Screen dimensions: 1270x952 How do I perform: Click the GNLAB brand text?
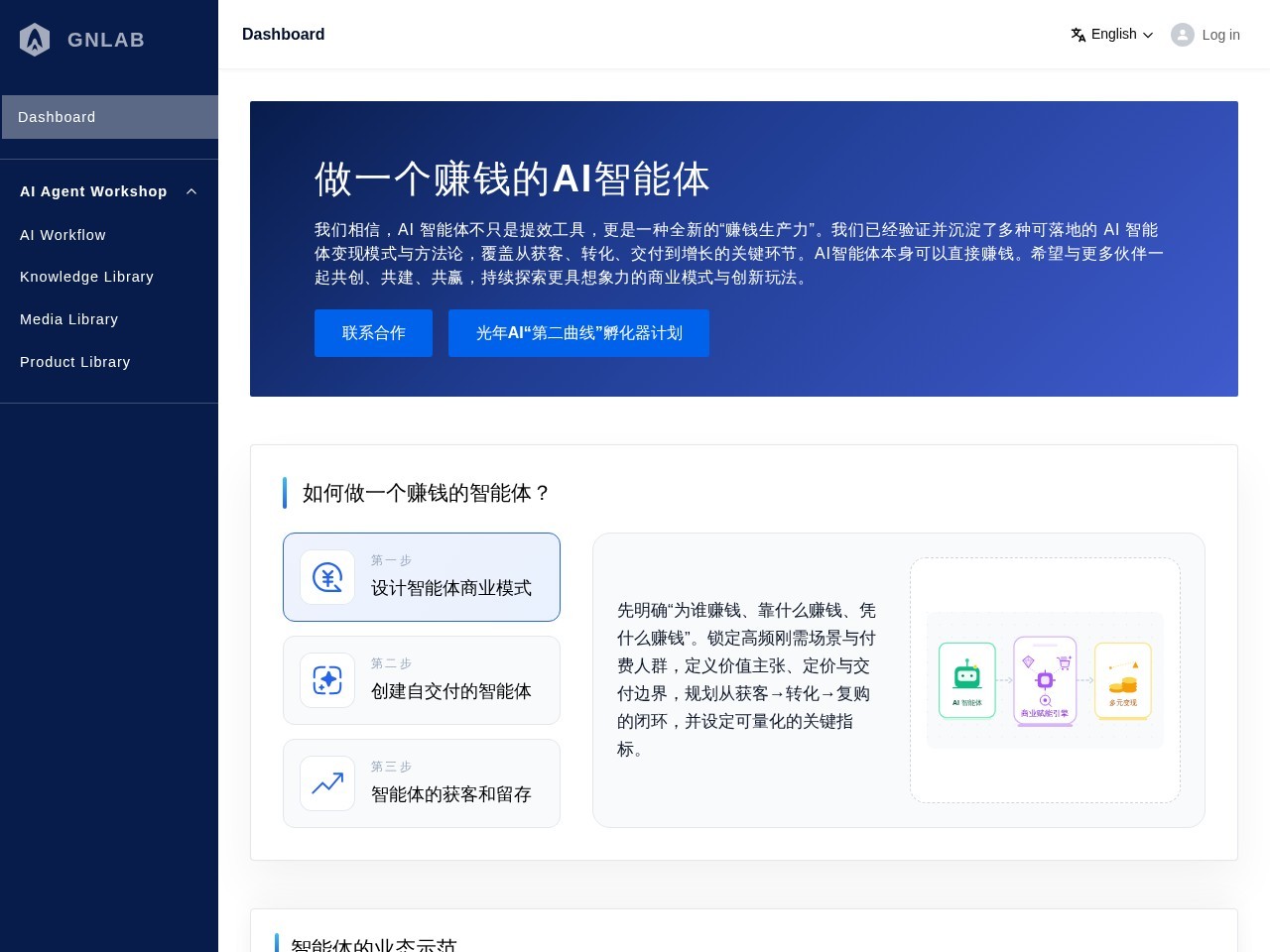tap(106, 40)
